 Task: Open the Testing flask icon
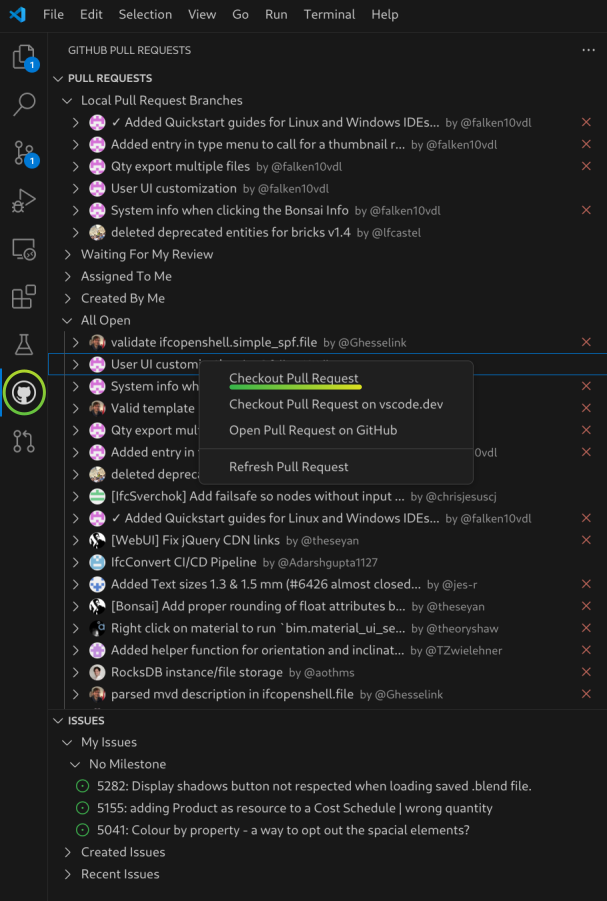click(24, 345)
